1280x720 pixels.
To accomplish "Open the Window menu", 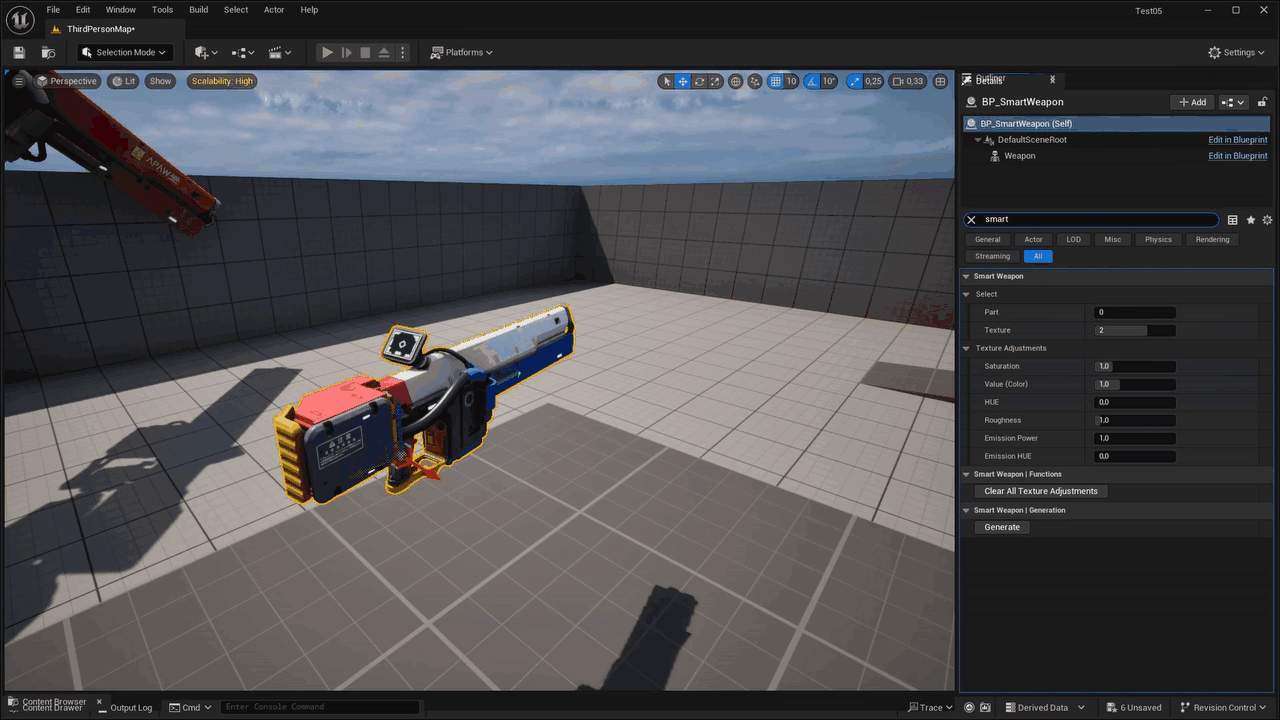I will tap(121, 10).
